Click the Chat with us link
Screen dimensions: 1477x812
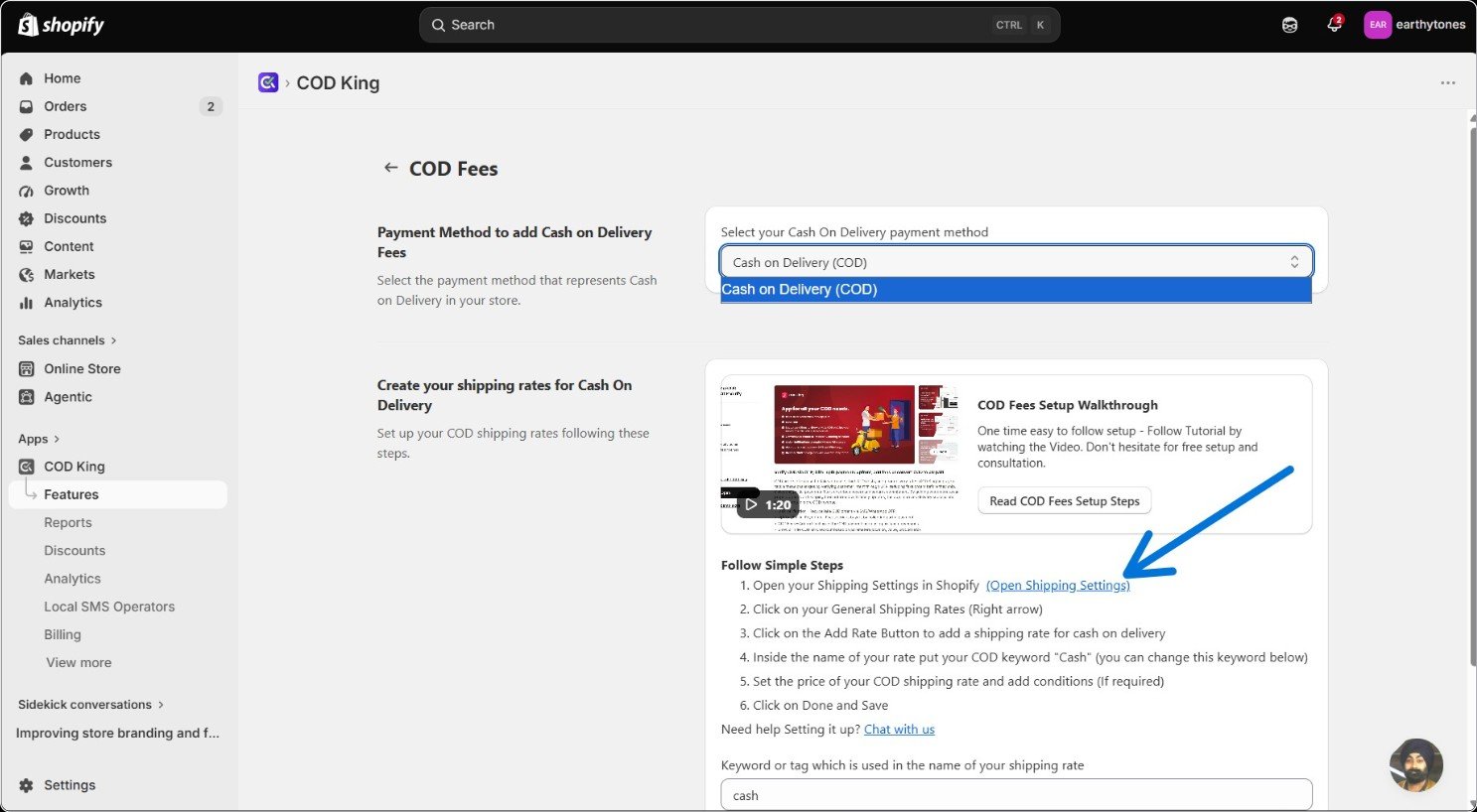pos(899,730)
